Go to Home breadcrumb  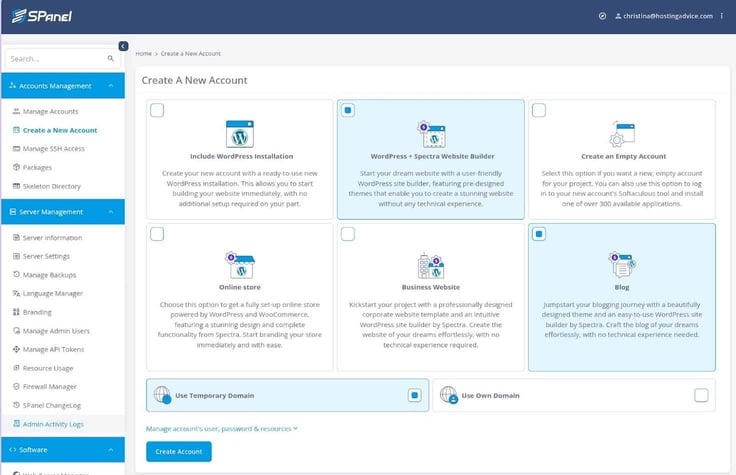(144, 54)
